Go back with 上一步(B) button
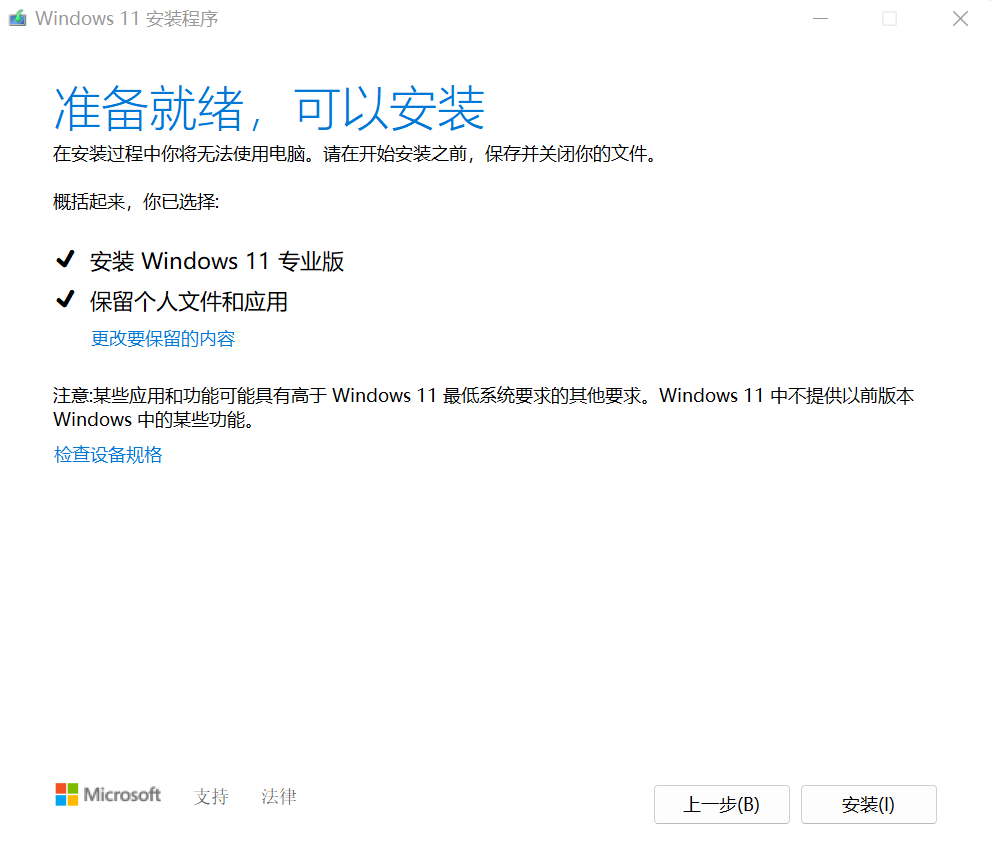This screenshot has width=991, height=859. (x=722, y=804)
